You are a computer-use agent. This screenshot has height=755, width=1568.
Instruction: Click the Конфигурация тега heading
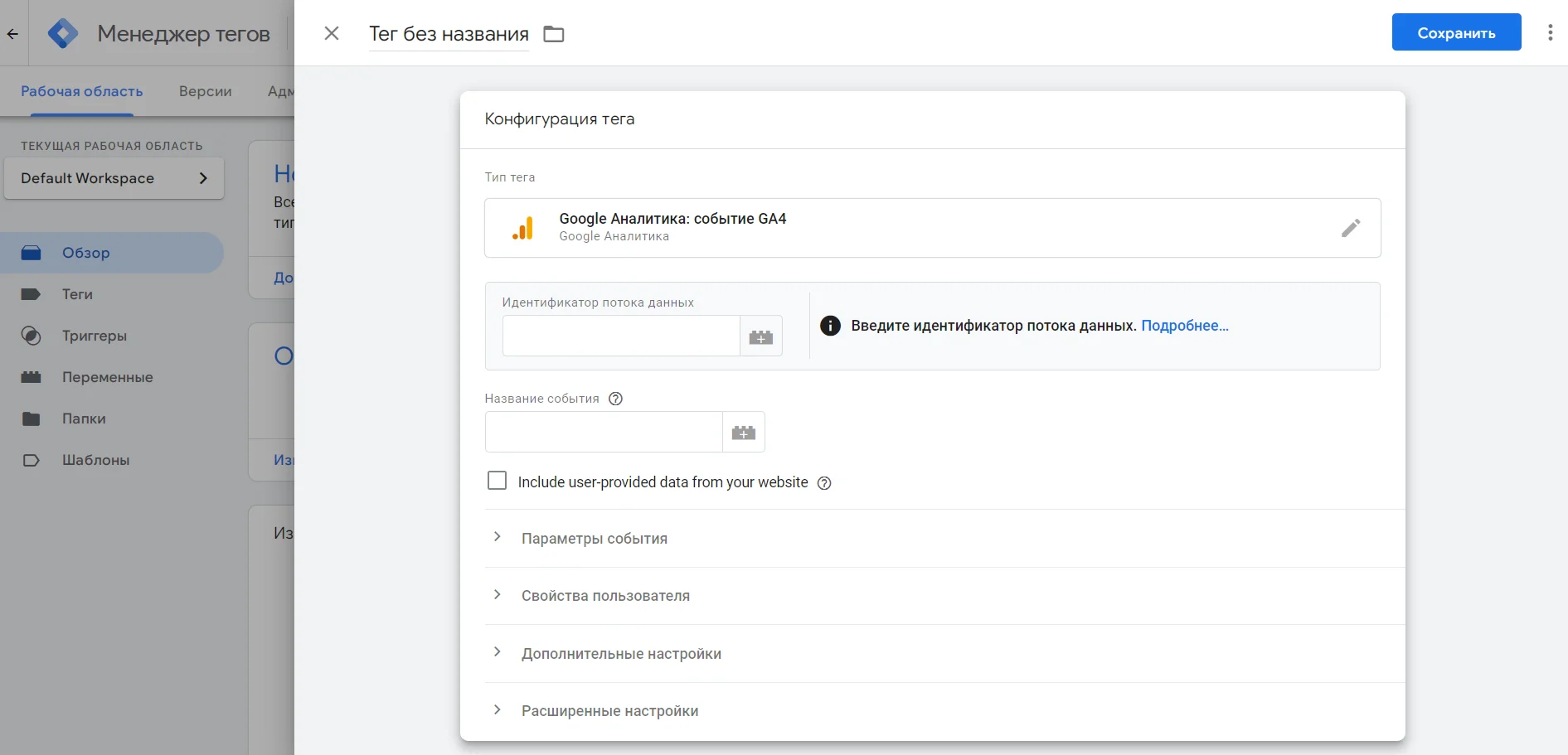click(560, 119)
